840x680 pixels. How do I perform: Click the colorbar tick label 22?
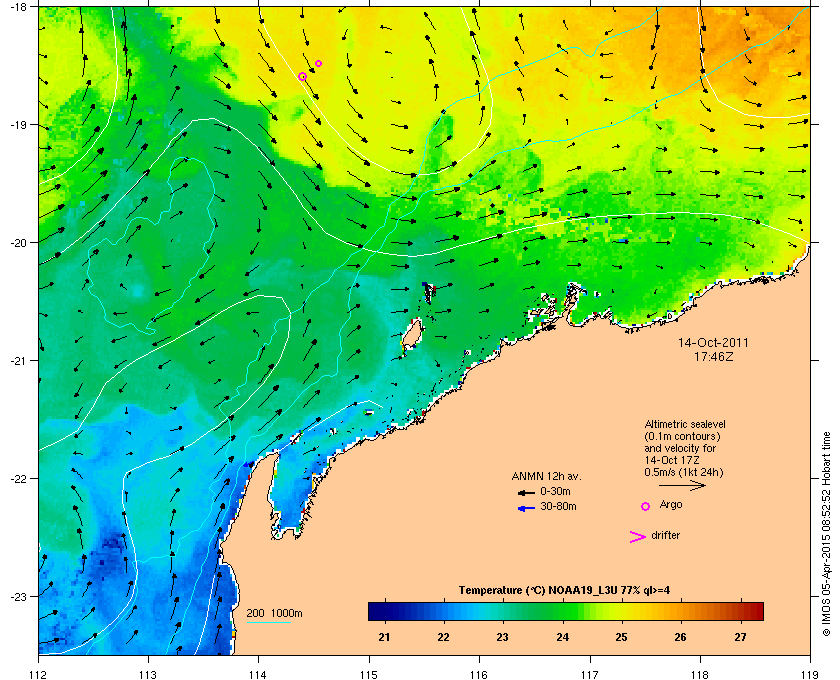coord(443,637)
